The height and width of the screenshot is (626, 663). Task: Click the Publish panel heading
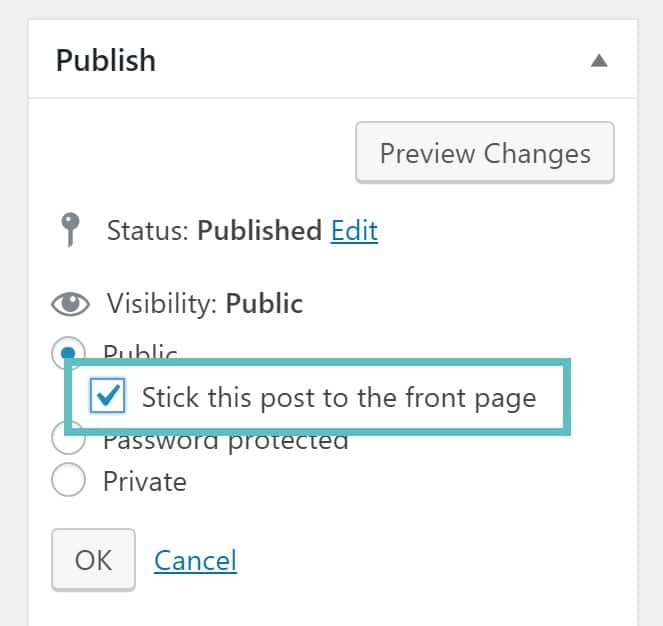pyautogui.click(x=106, y=61)
